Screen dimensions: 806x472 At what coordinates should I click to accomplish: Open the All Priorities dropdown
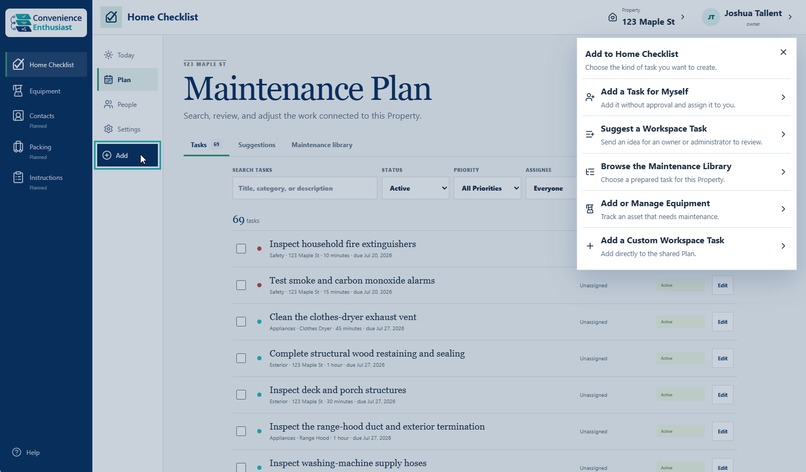point(487,188)
